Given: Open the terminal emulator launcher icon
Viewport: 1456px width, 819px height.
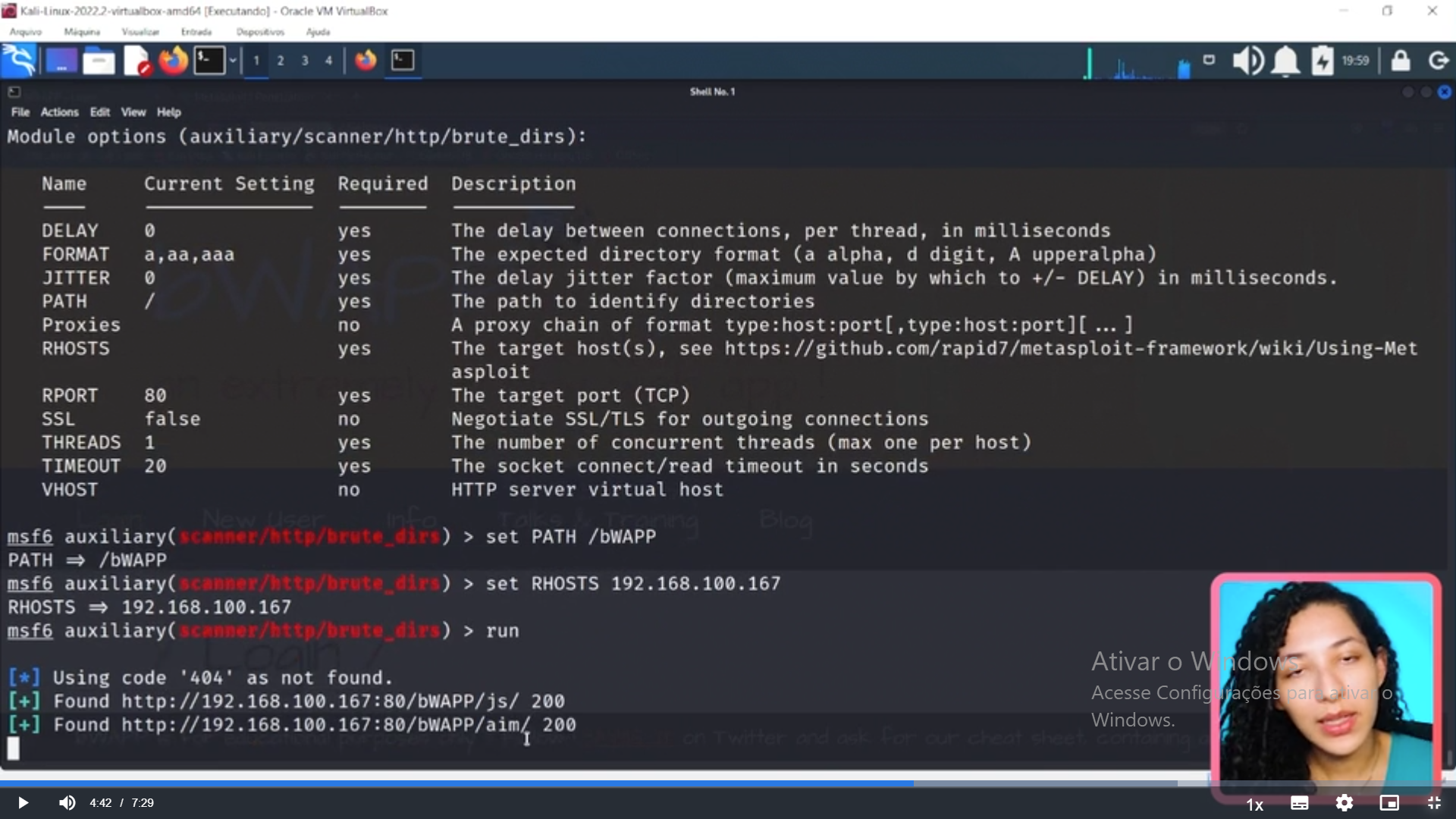Looking at the screenshot, I should (209, 61).
